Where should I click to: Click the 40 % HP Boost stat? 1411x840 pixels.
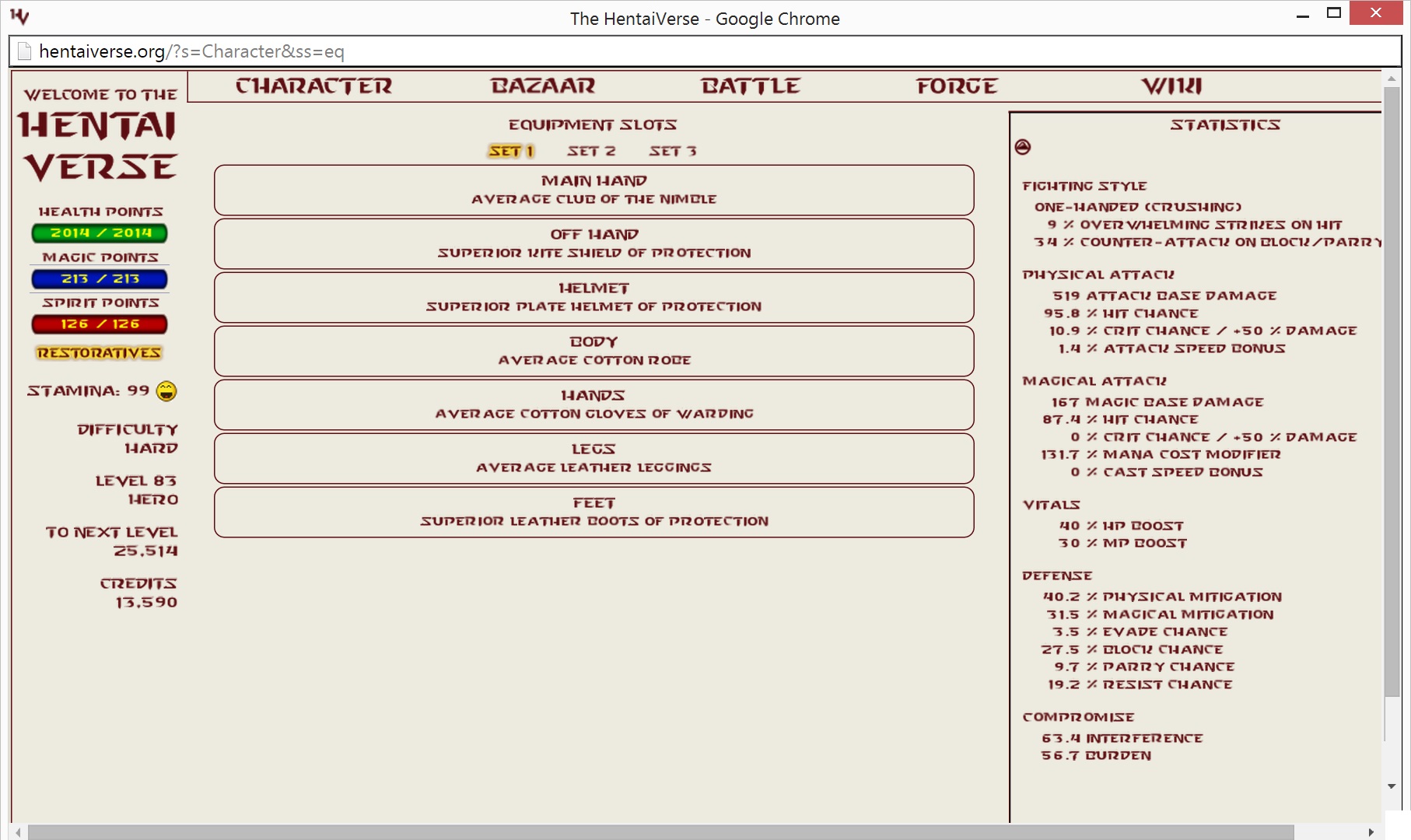coord(1121,526)
